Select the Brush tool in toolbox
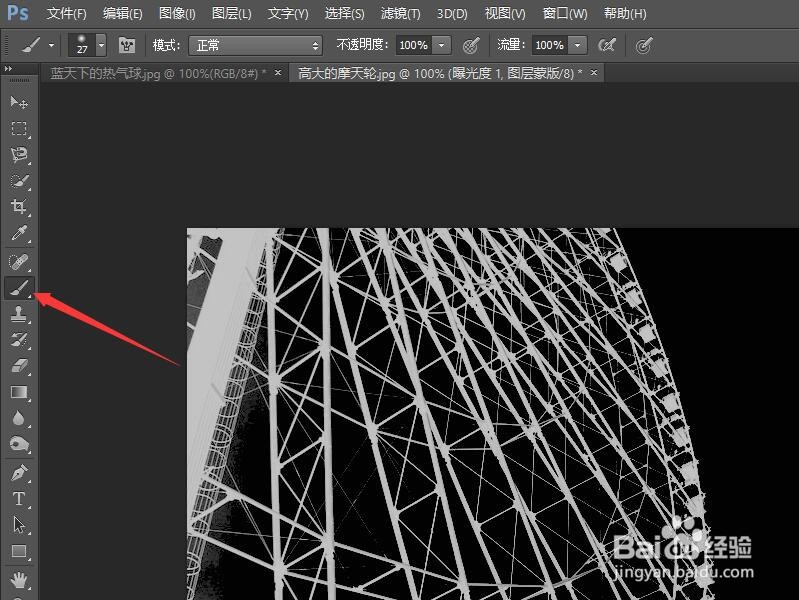799x600 pixels. 19,289
